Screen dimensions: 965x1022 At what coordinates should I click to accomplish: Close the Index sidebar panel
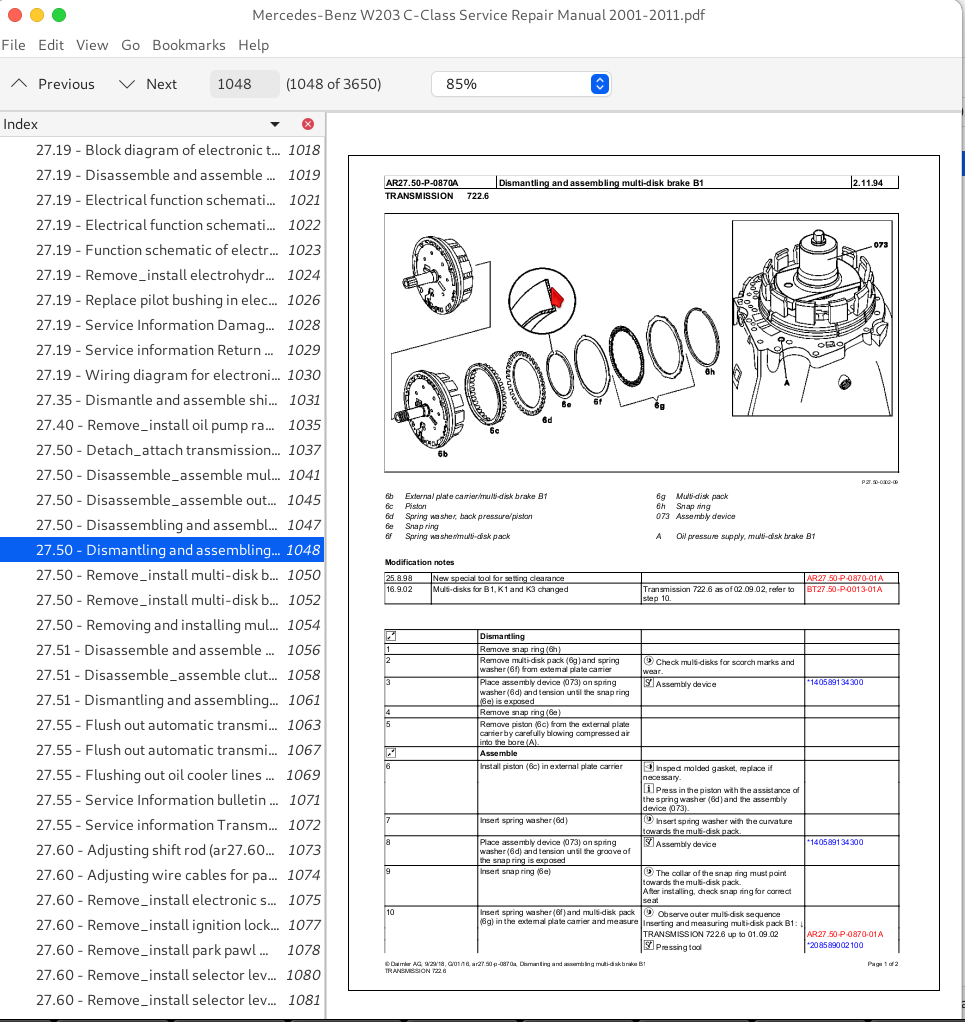point(307,124)
